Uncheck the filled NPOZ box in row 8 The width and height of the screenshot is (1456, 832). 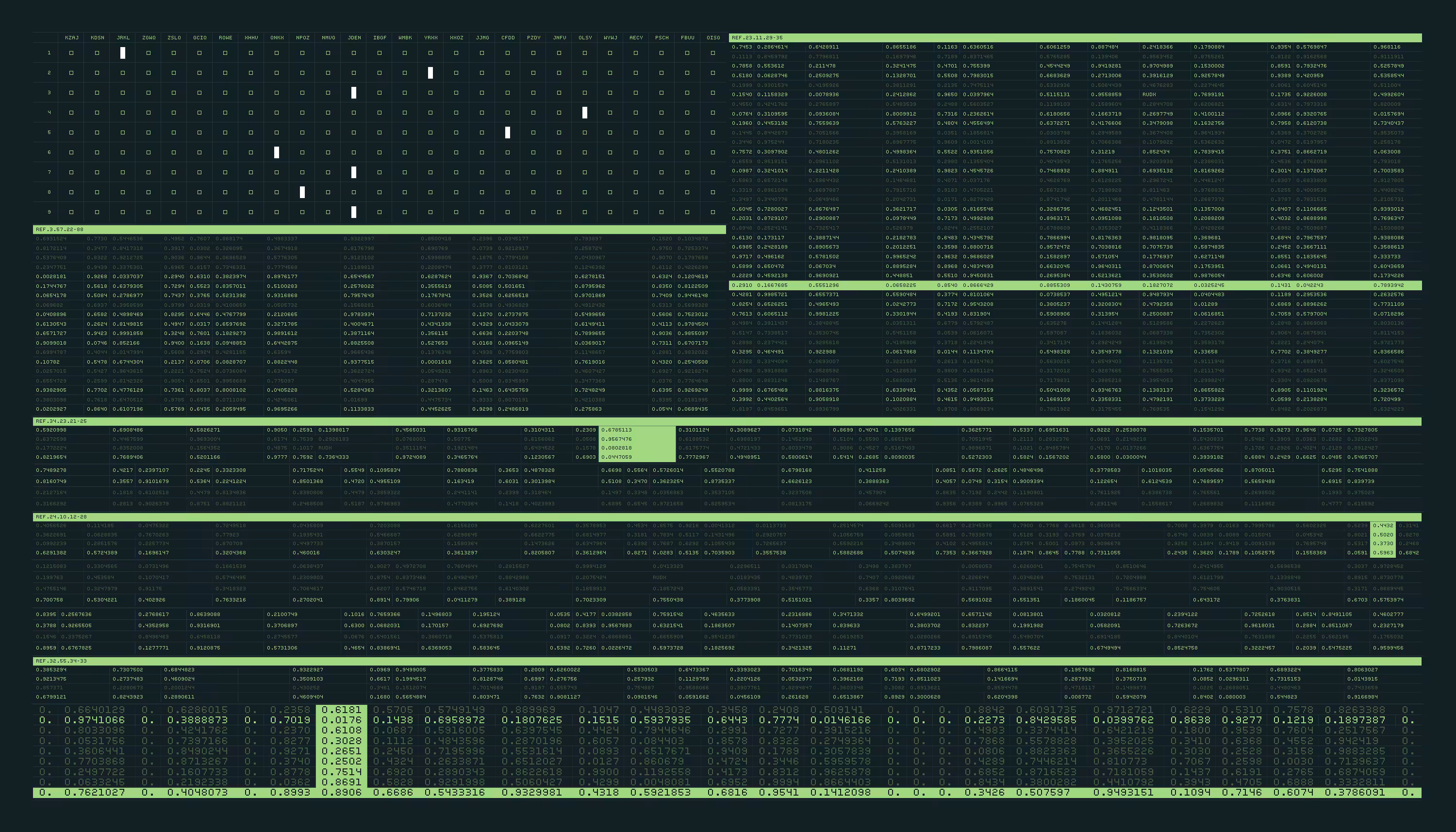pyautogui.click(x=302, y=192)
